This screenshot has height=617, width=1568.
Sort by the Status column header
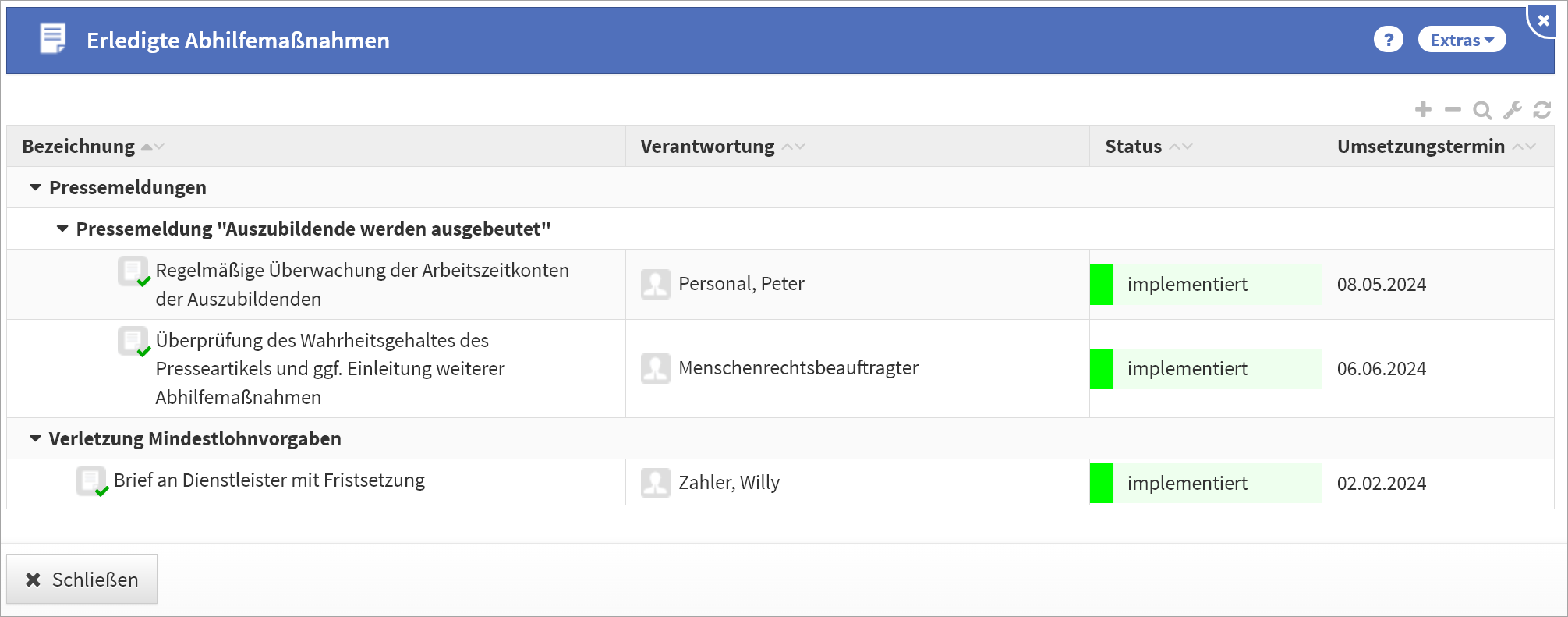1133,147
